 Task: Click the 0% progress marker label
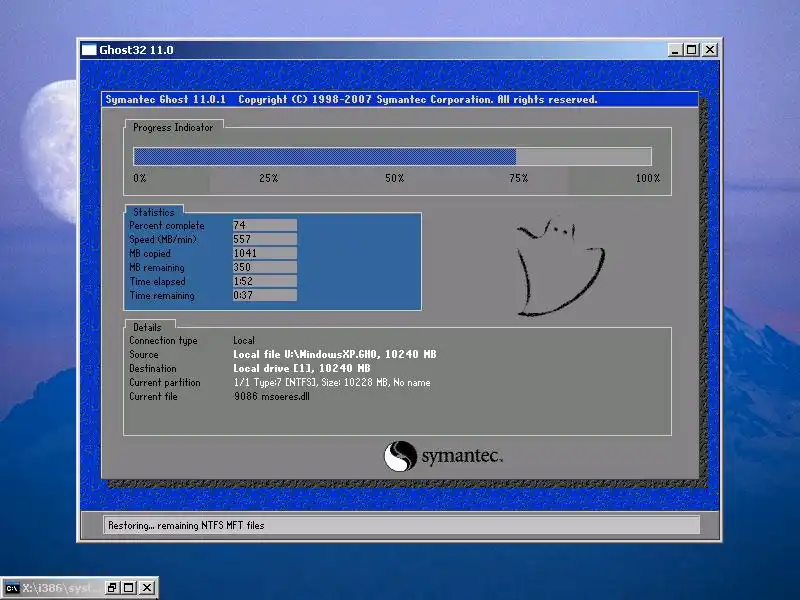pos(140,178)
